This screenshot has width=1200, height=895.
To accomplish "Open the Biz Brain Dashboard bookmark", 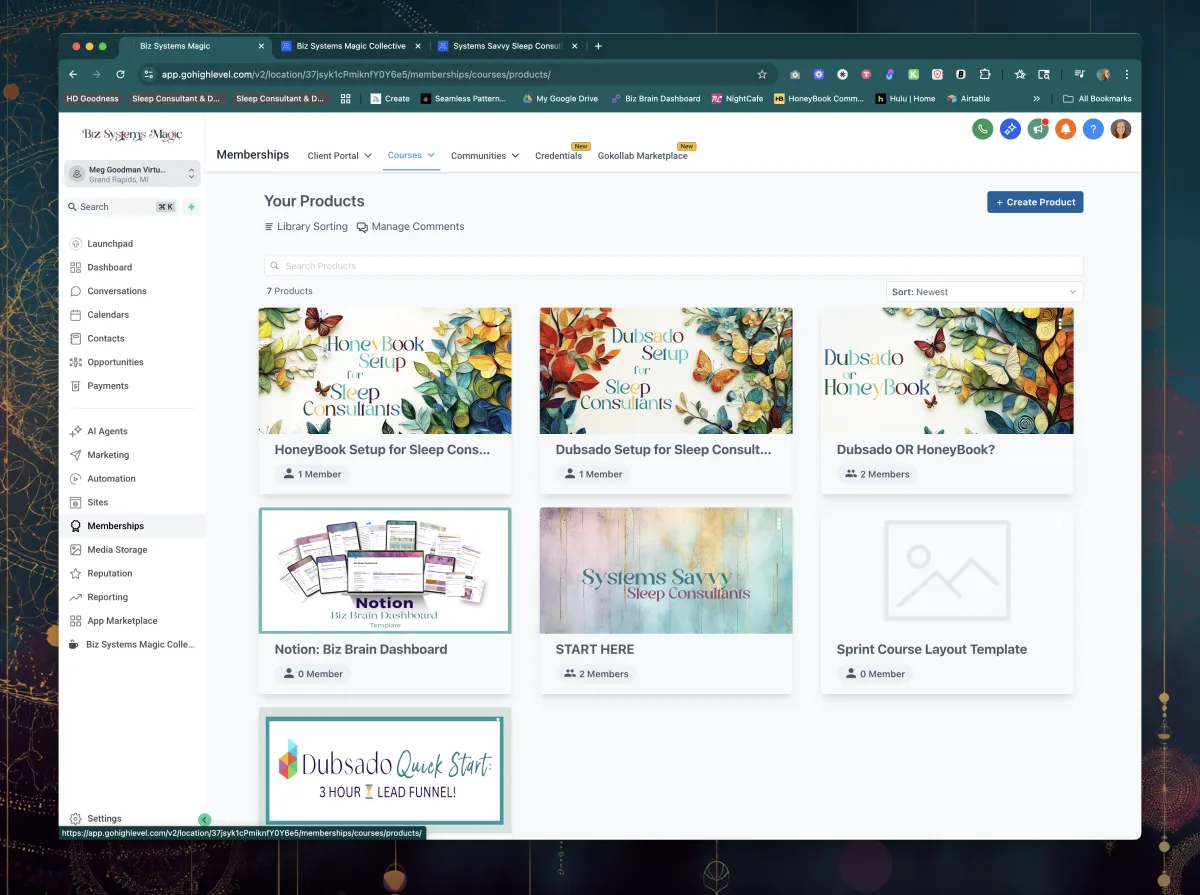I will (655, 99).
